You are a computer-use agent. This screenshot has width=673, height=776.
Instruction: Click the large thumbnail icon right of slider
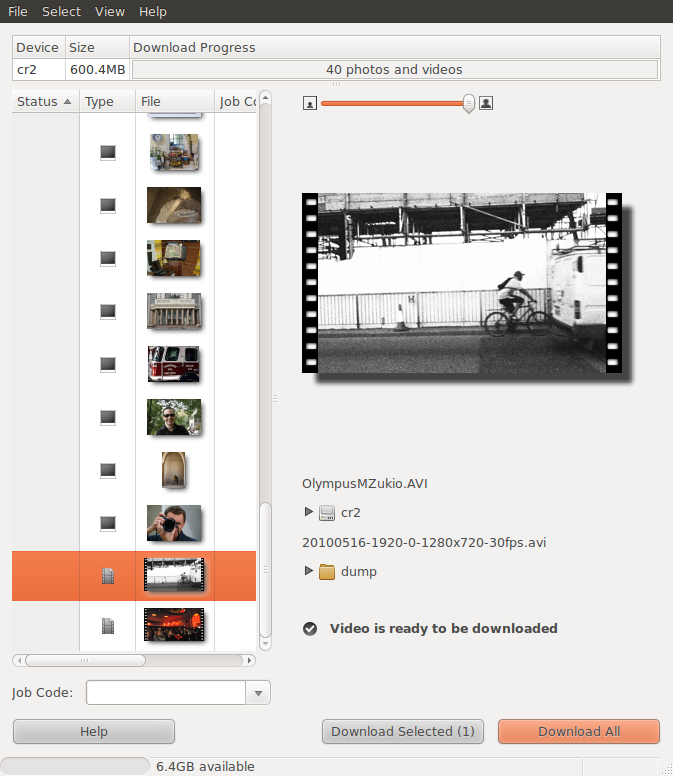pyautogui.click(x=486, y=103)
